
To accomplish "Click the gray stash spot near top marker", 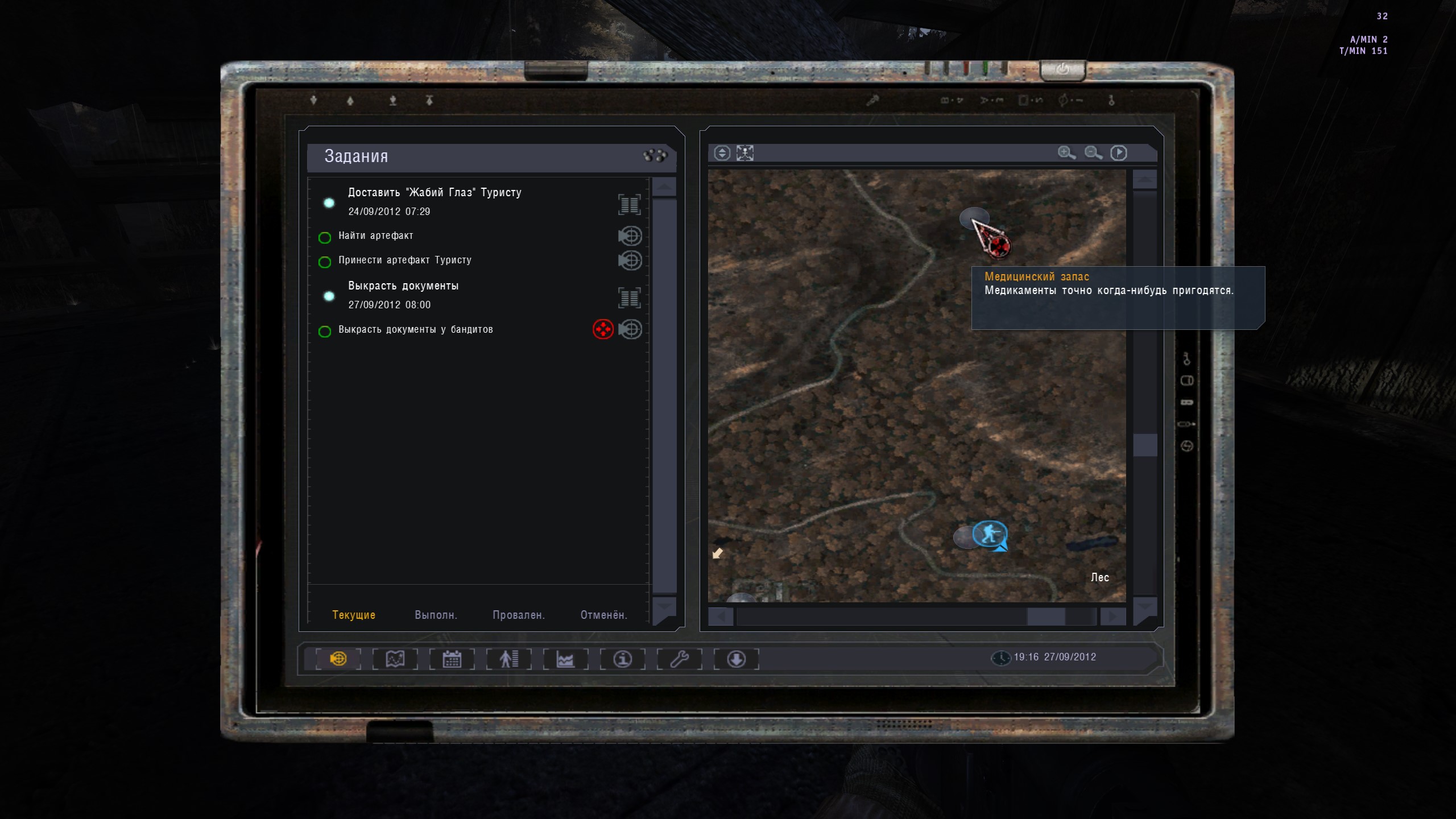I will (x=973, y=218).
